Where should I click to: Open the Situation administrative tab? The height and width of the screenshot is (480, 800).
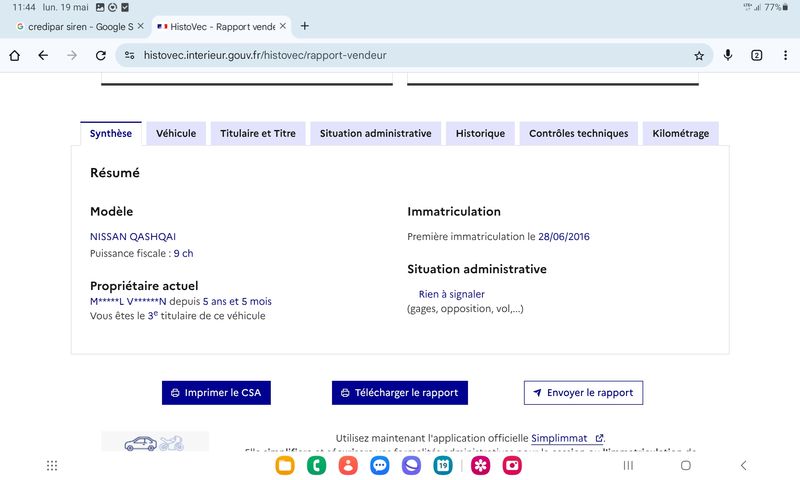point(376,134)
